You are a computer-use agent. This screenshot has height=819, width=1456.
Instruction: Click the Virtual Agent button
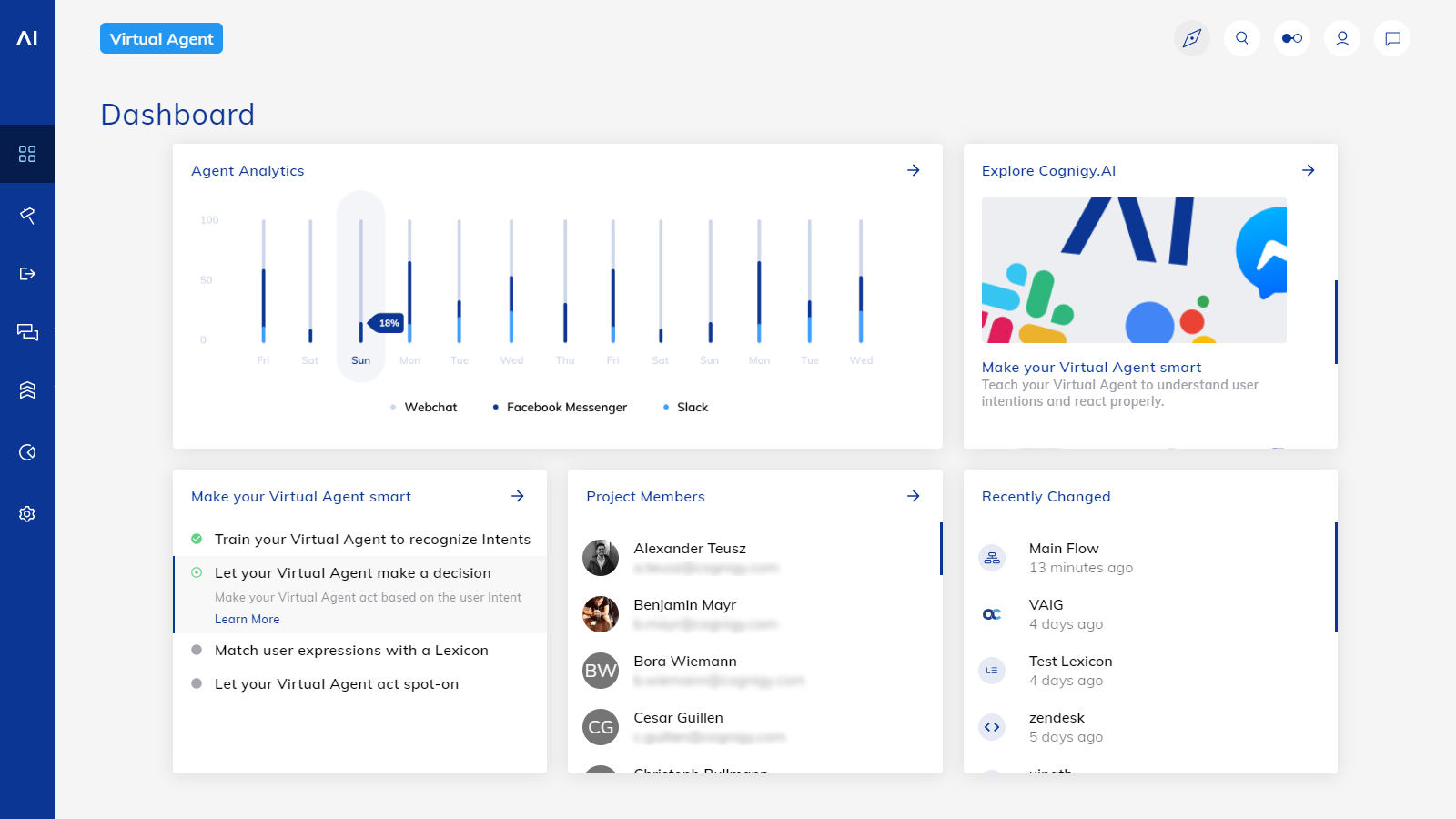coord(161,38)
